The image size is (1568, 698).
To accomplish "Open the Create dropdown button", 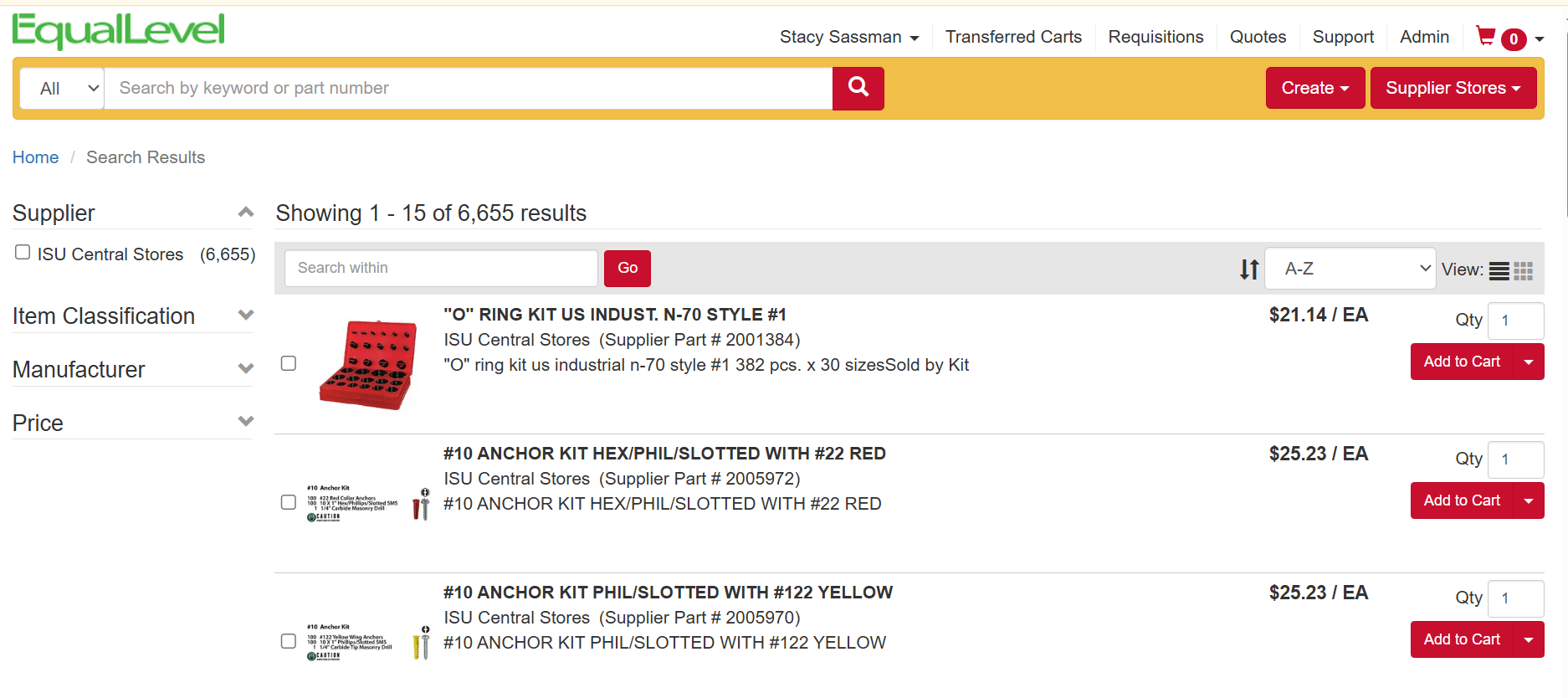I will click(x=1315, y=88).
